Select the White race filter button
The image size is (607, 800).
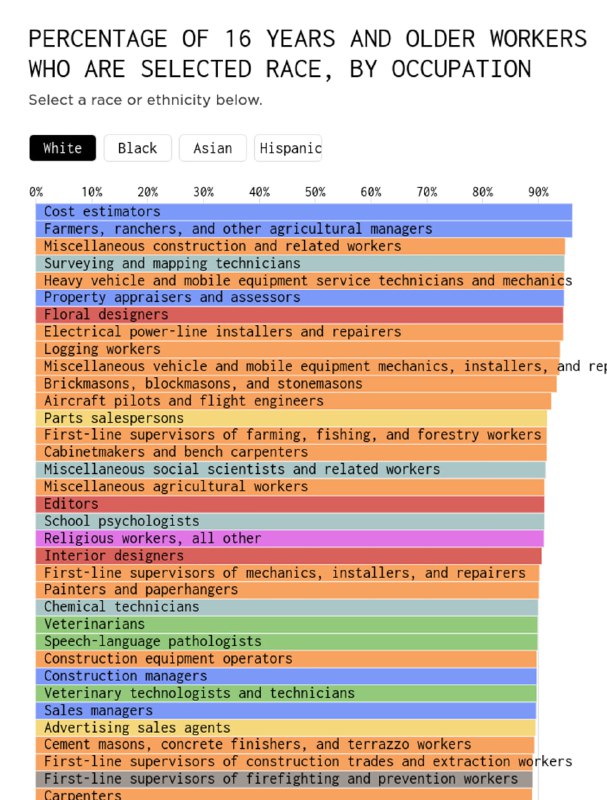(x=63, y=148)
